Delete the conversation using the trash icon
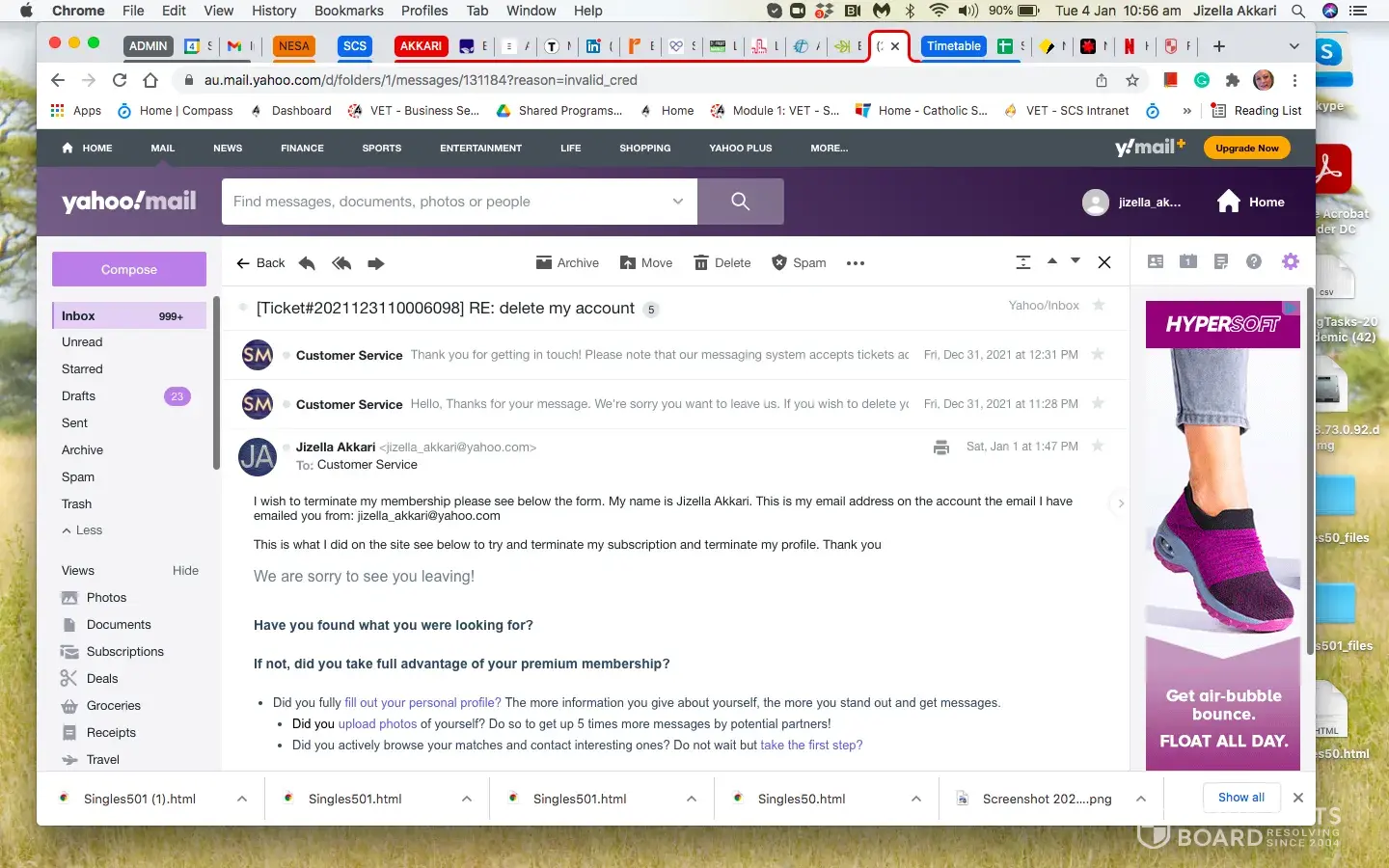Viewport: 1389px width, 868px height. 701,263
